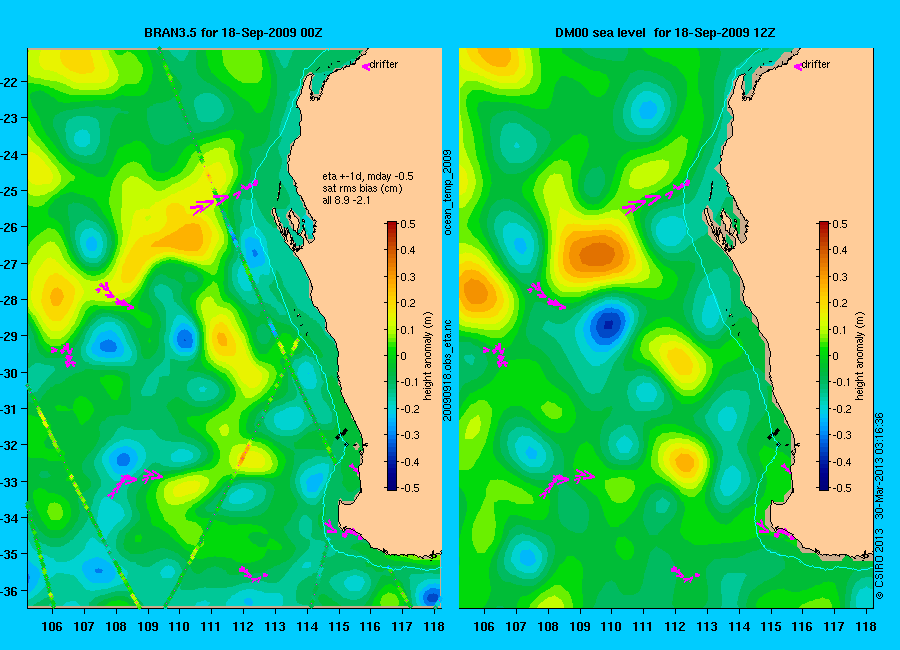Screen dimensions: 900x650
Task: Click the right map's height anomaly colorbar
Action: point(823,355)
